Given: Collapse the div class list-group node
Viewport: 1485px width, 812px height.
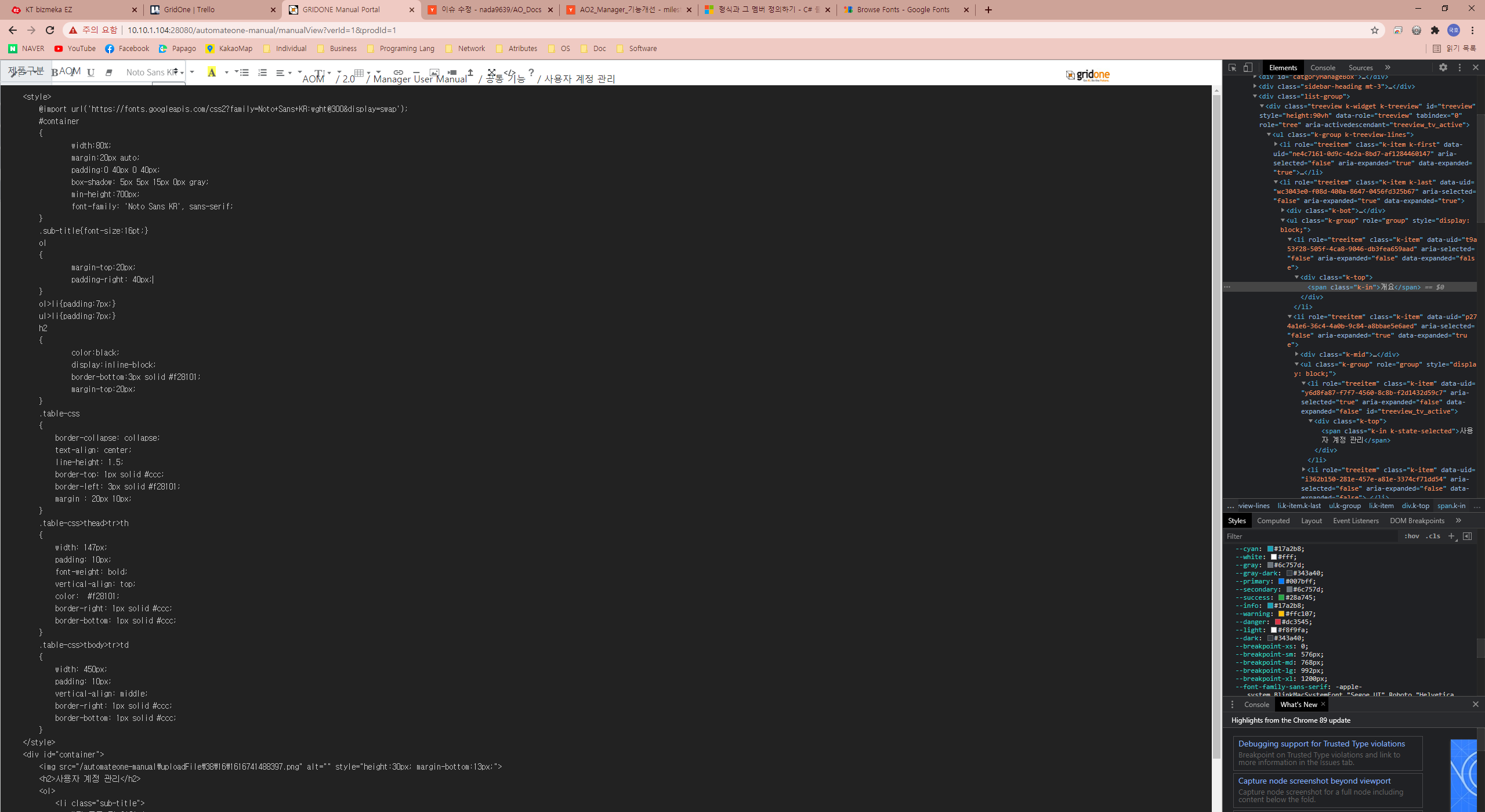Looking at the screenshot, I should pos(1255,97).
